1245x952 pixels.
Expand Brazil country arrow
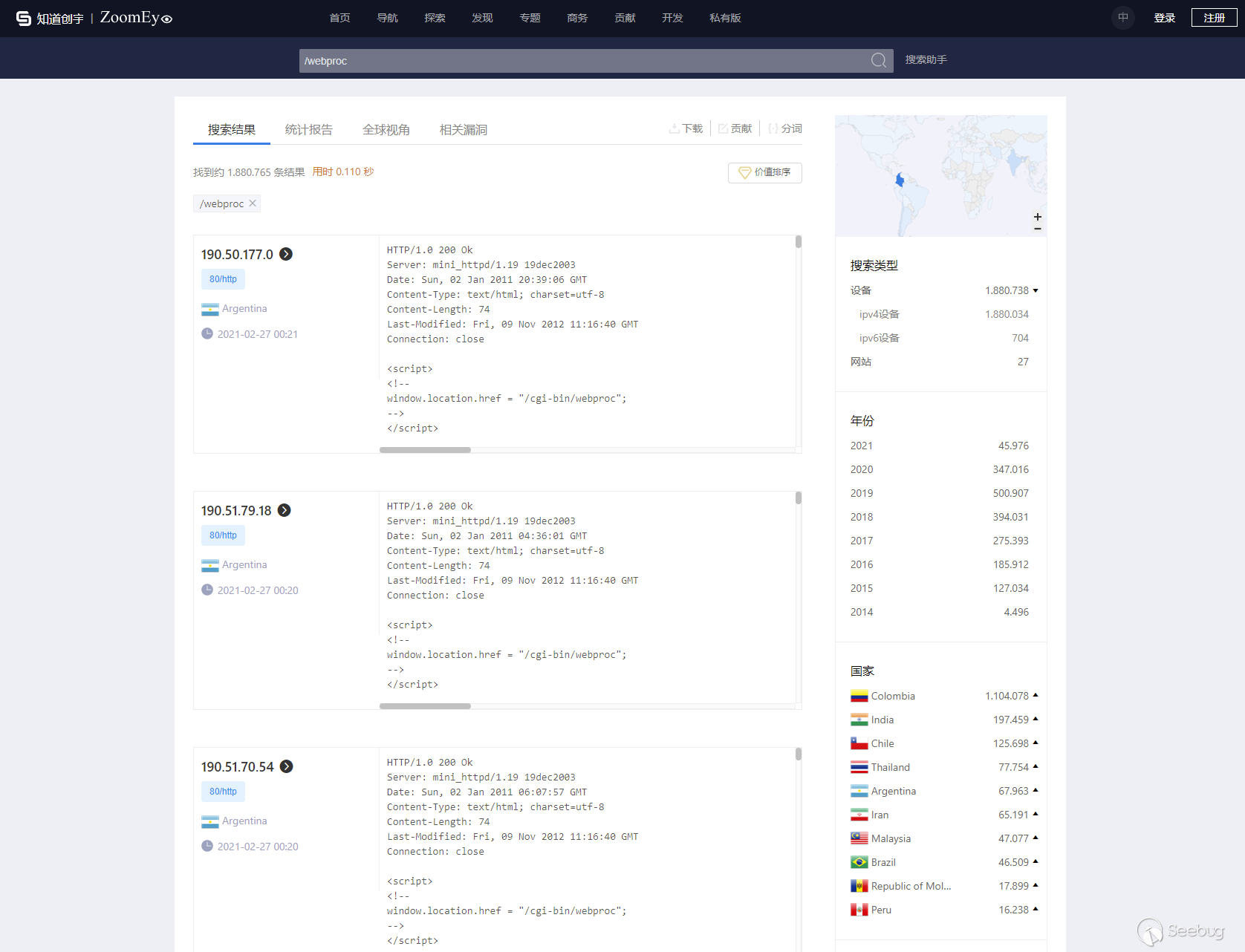coord(1036,862)
